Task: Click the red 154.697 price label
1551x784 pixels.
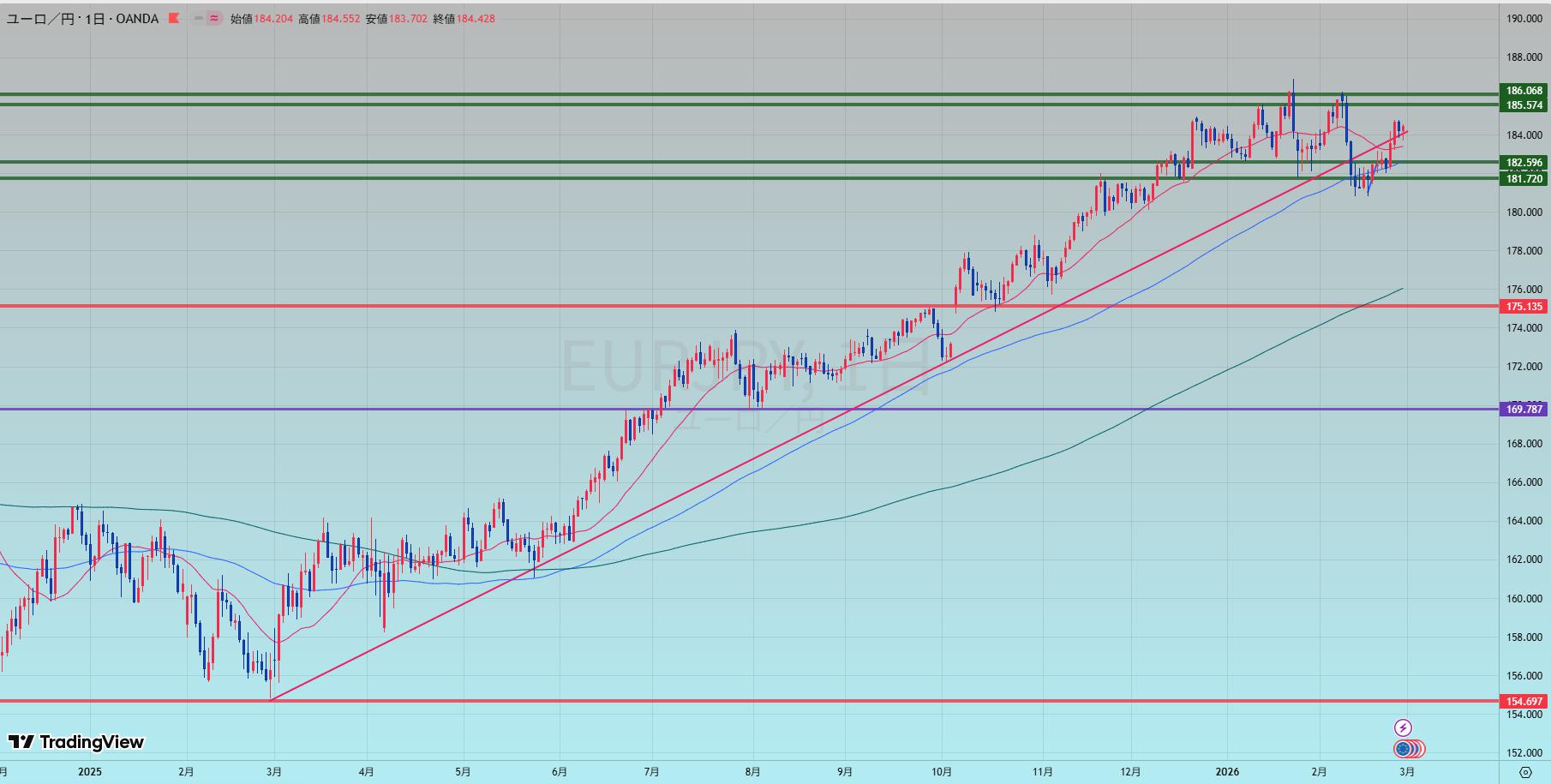Action: coord(1524,702)
